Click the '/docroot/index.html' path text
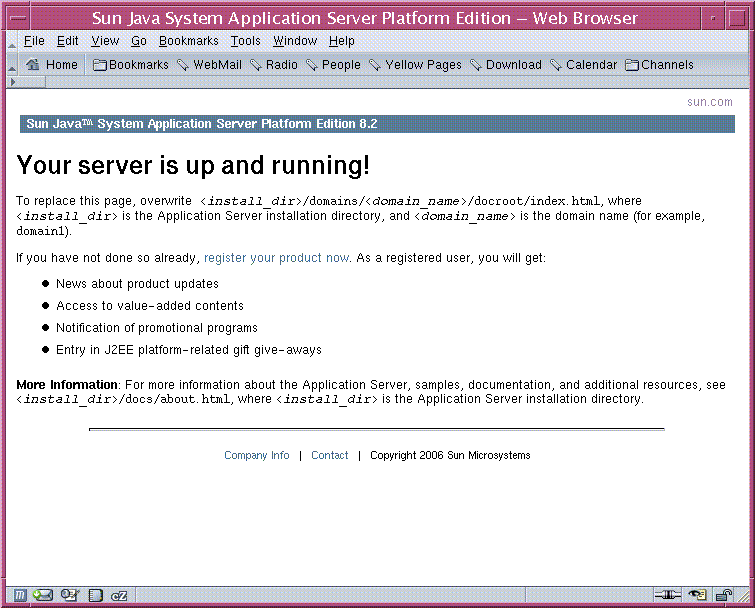Image resolution: width=755 pixels, height=608 pixels. (x=534, y=201)
